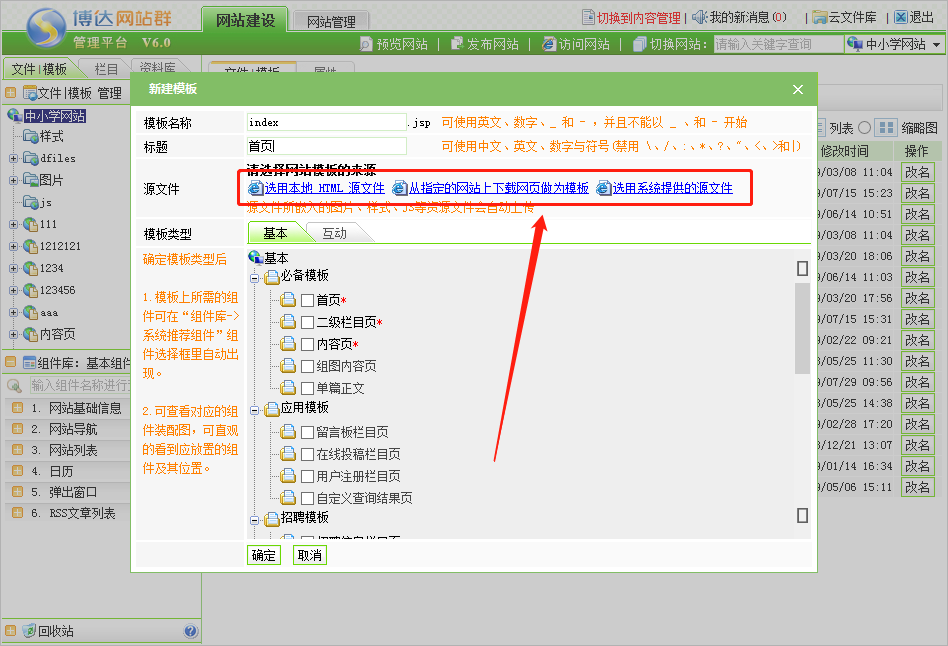948x646 pixels.
Task: Switch to the 互动 template type tab
Action: 334,233
